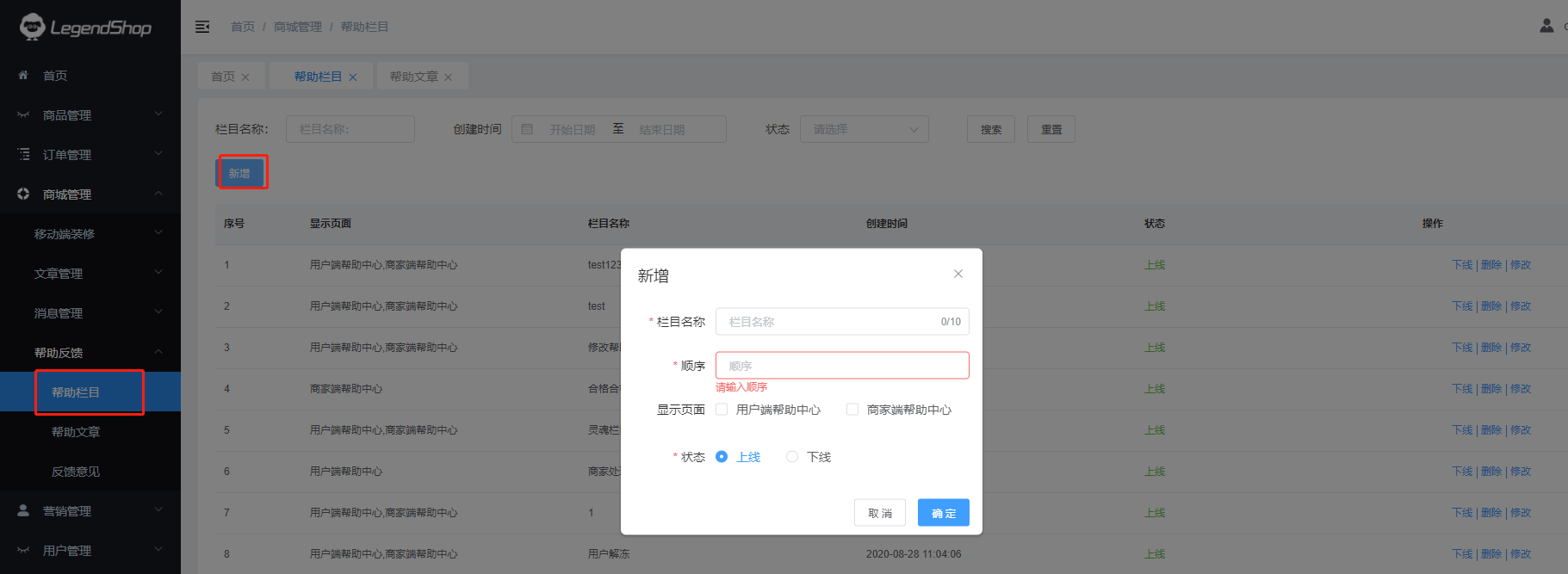Close the 新增 dialog with X icon
Screen dimensions: 1568x574
click(x=958, y=274)
